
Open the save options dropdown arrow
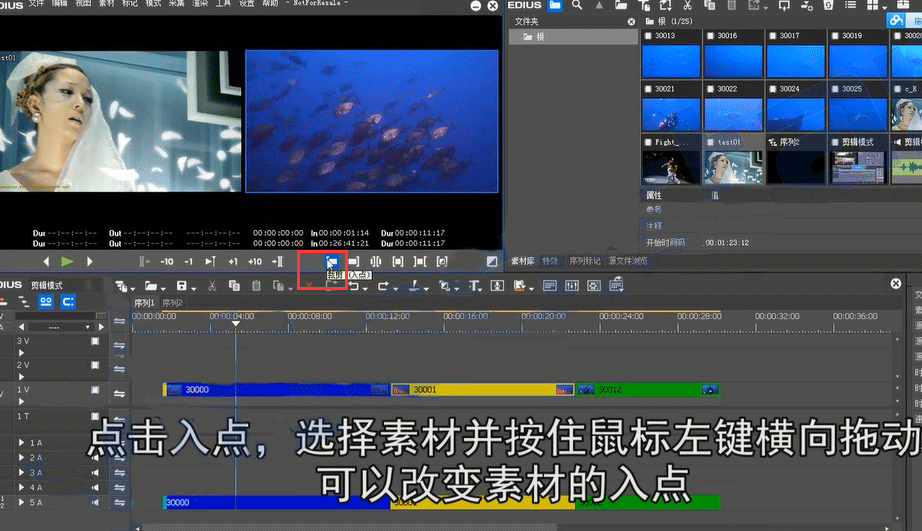point(193,288)
